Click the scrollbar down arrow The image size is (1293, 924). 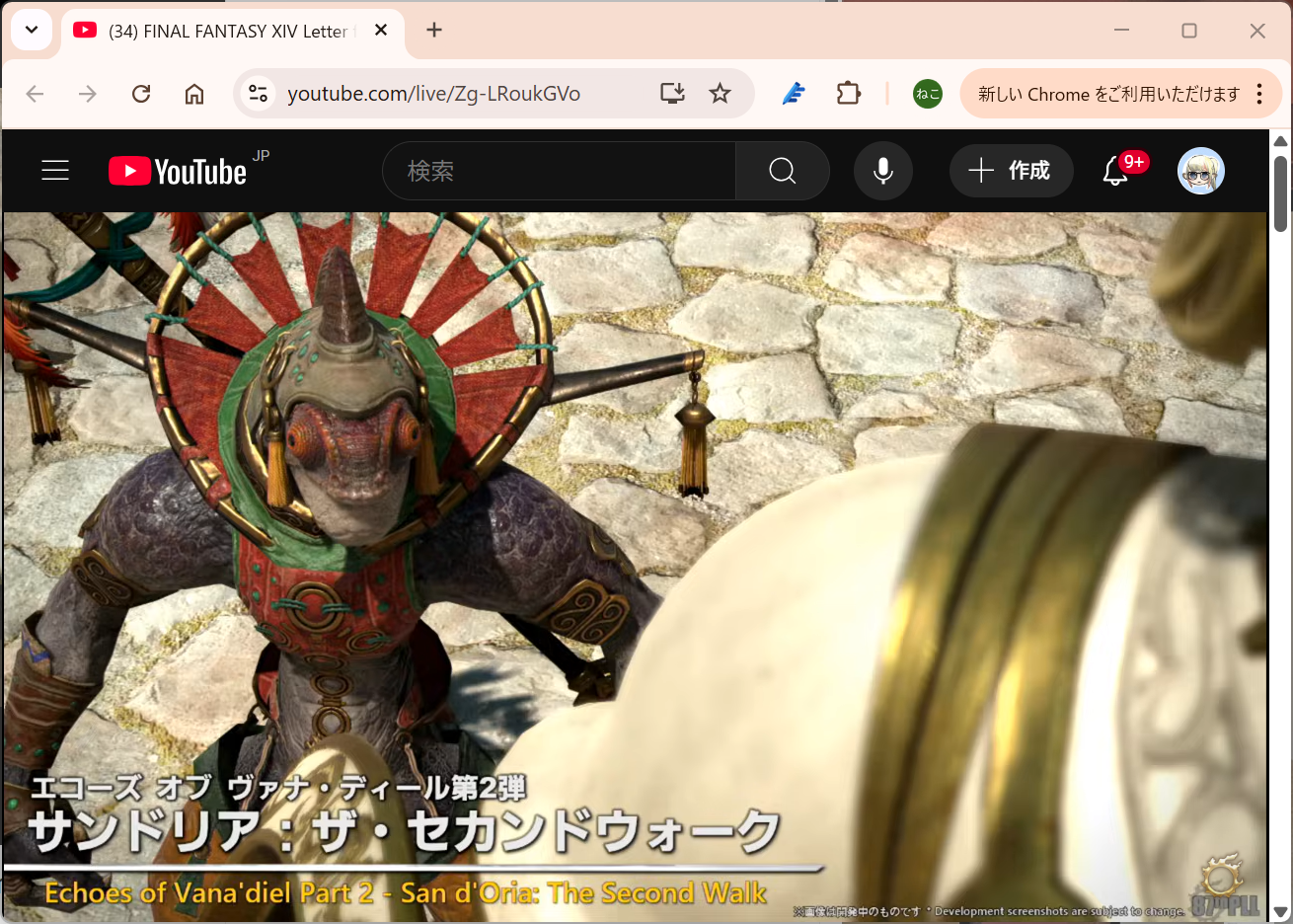(x=1280, y=912)
